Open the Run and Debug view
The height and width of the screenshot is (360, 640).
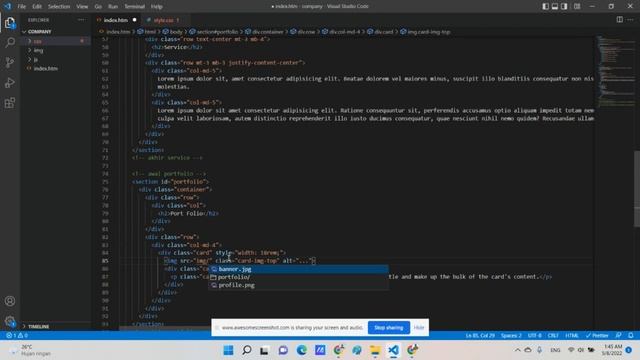[x=10, y=82]
